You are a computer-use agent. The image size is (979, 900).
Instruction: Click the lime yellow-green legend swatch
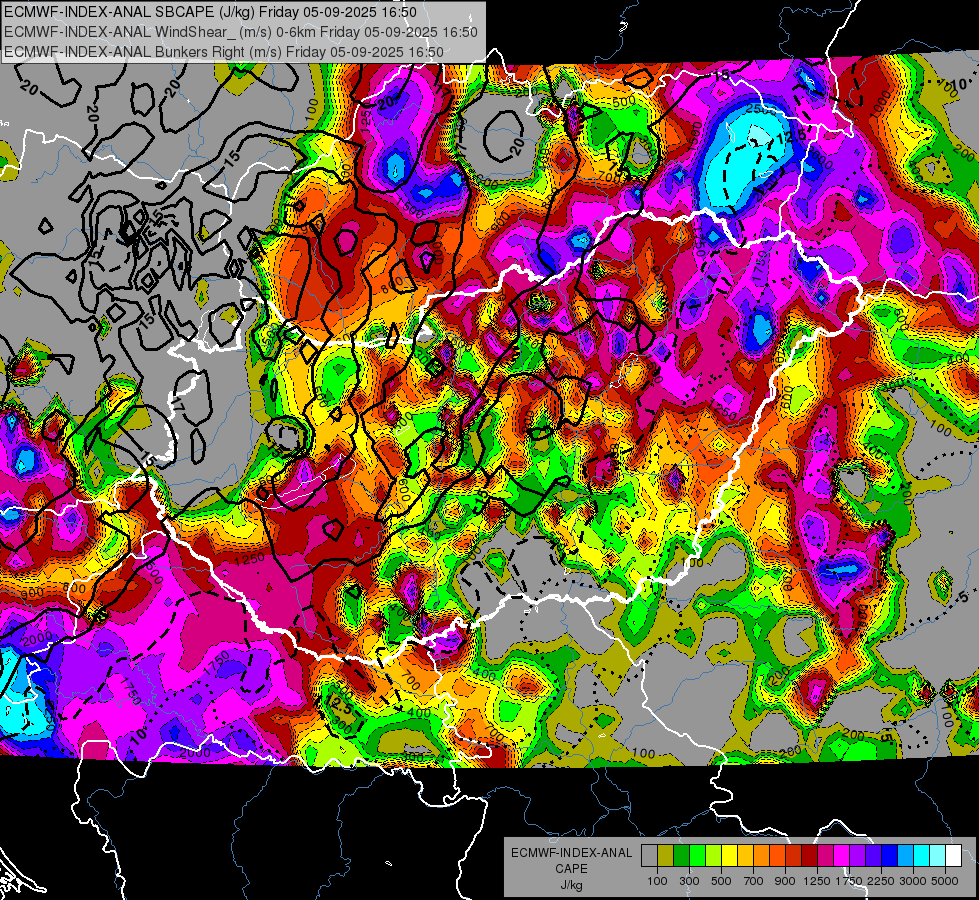tap(713, 856)
